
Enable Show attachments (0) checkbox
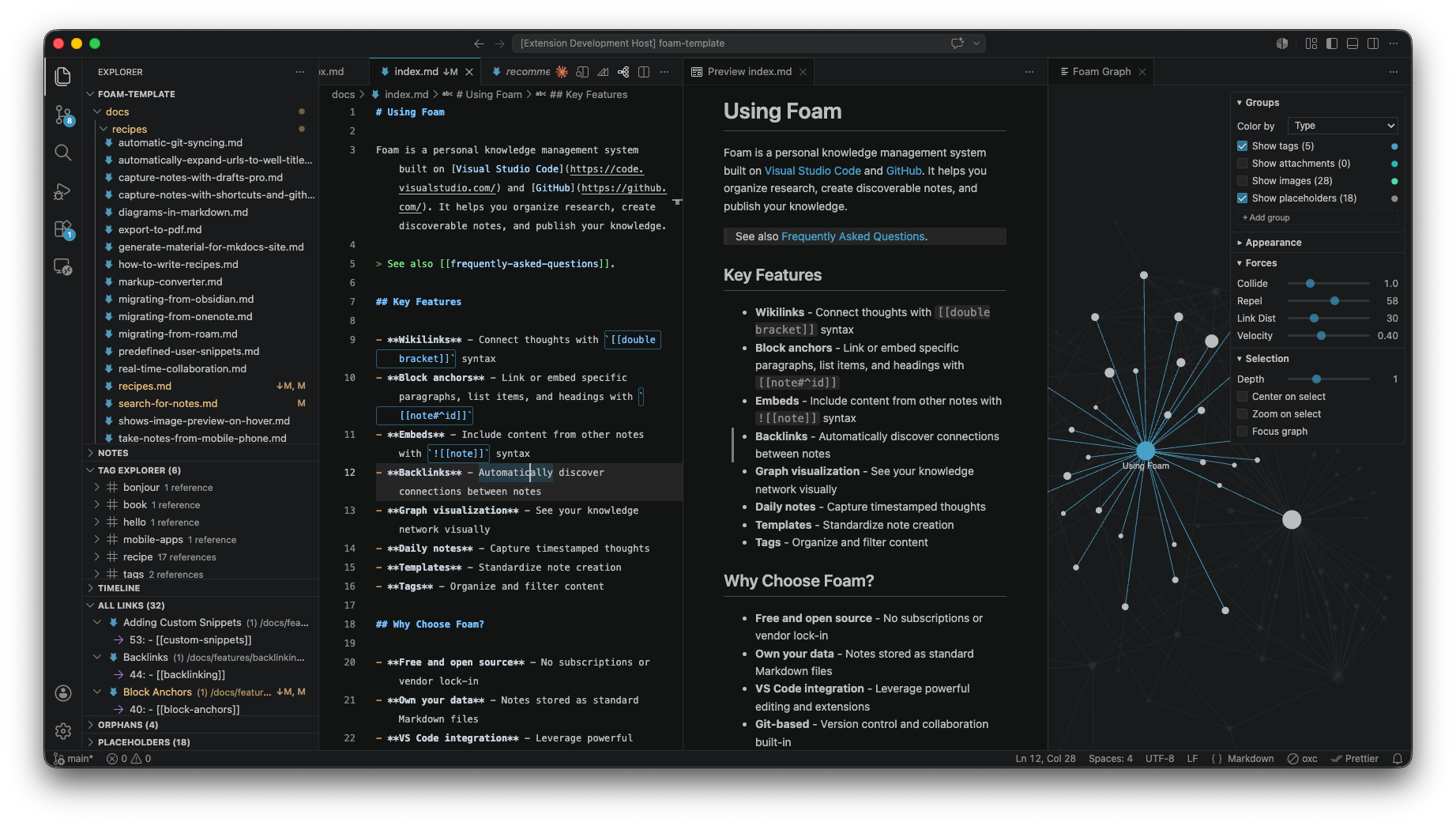(1242, 164)
